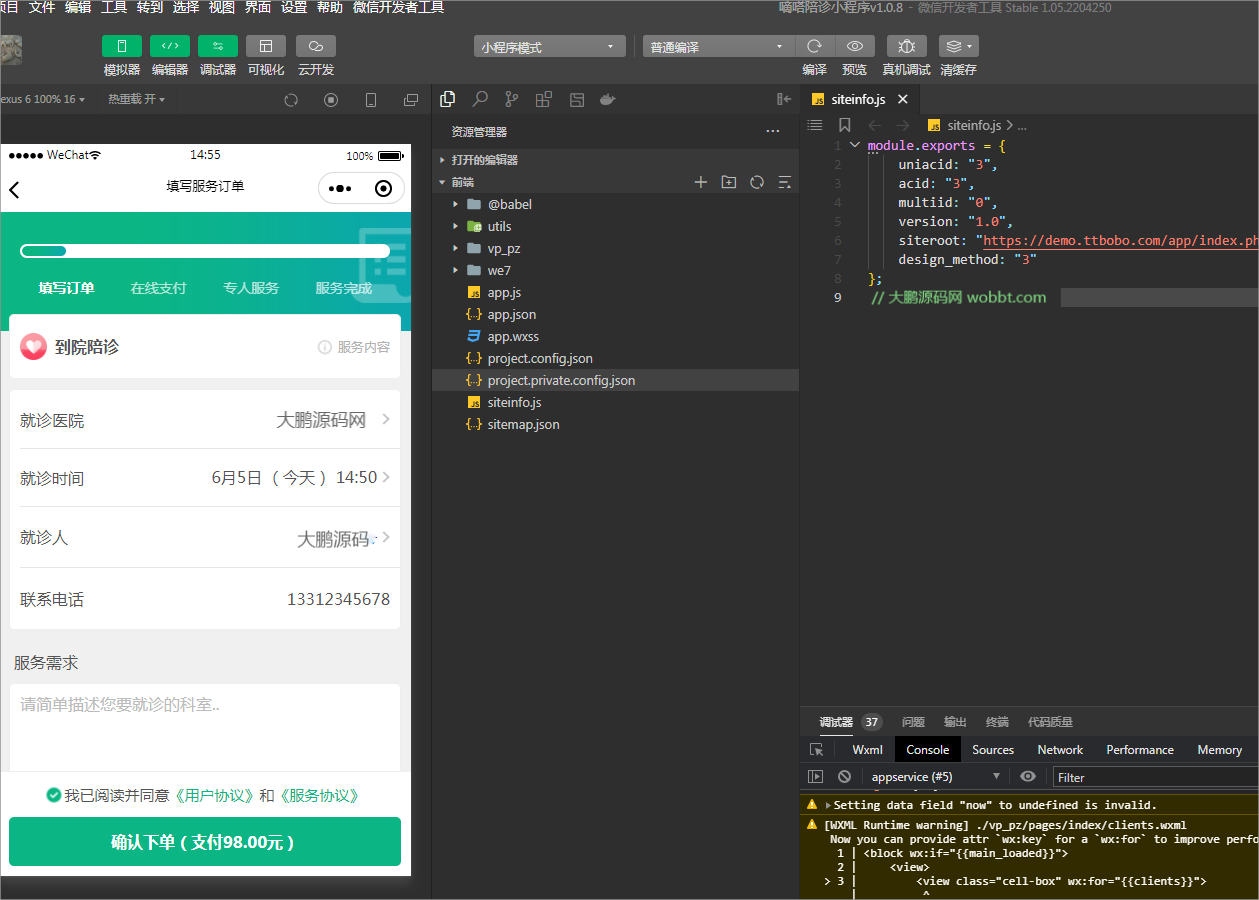Screen dimensions: 1259x900
Task: Click the 确认下单 payment button
Action: pos(204,842)
